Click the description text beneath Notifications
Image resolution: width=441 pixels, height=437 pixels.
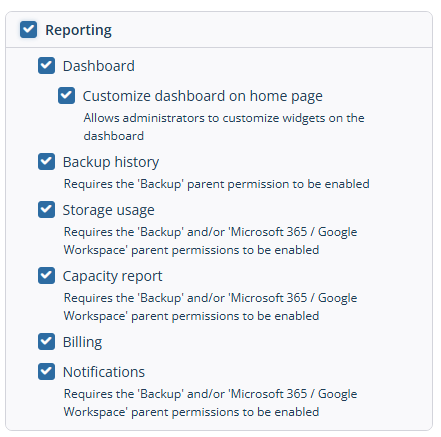[210, 403]
